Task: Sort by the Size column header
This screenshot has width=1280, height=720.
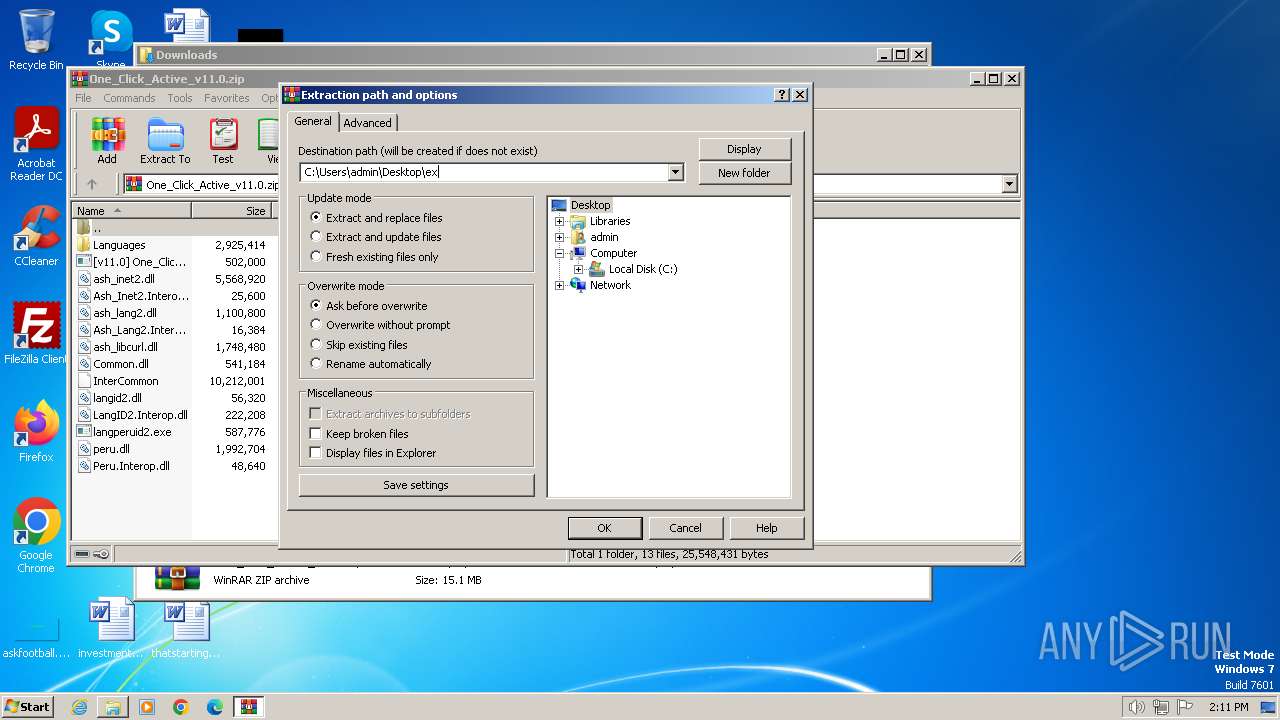Action: (x=233, y=211)
